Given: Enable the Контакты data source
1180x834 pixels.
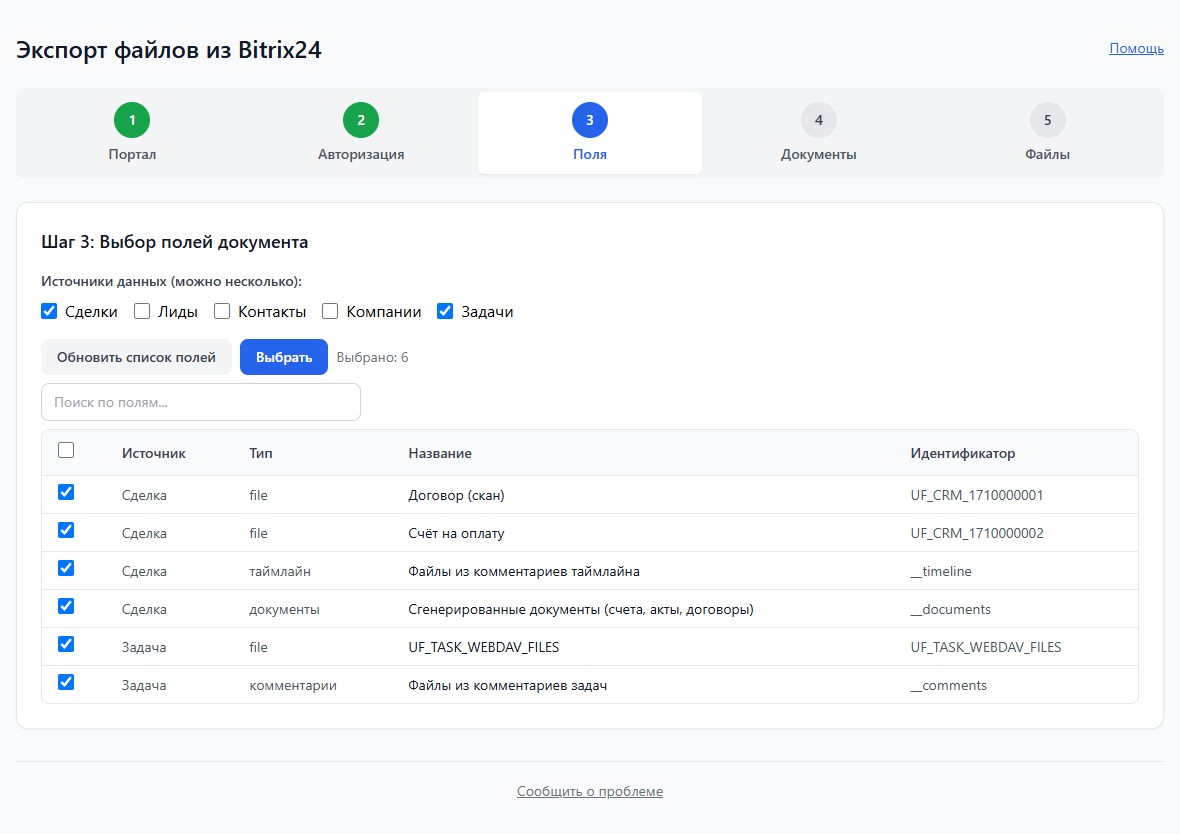Looking at the screenshot, I should [x=222, y=311].
